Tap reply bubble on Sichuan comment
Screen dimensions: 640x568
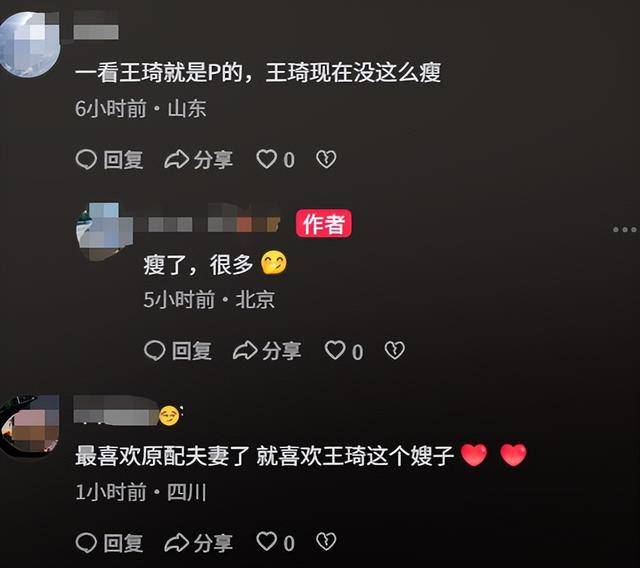(86, 543)
